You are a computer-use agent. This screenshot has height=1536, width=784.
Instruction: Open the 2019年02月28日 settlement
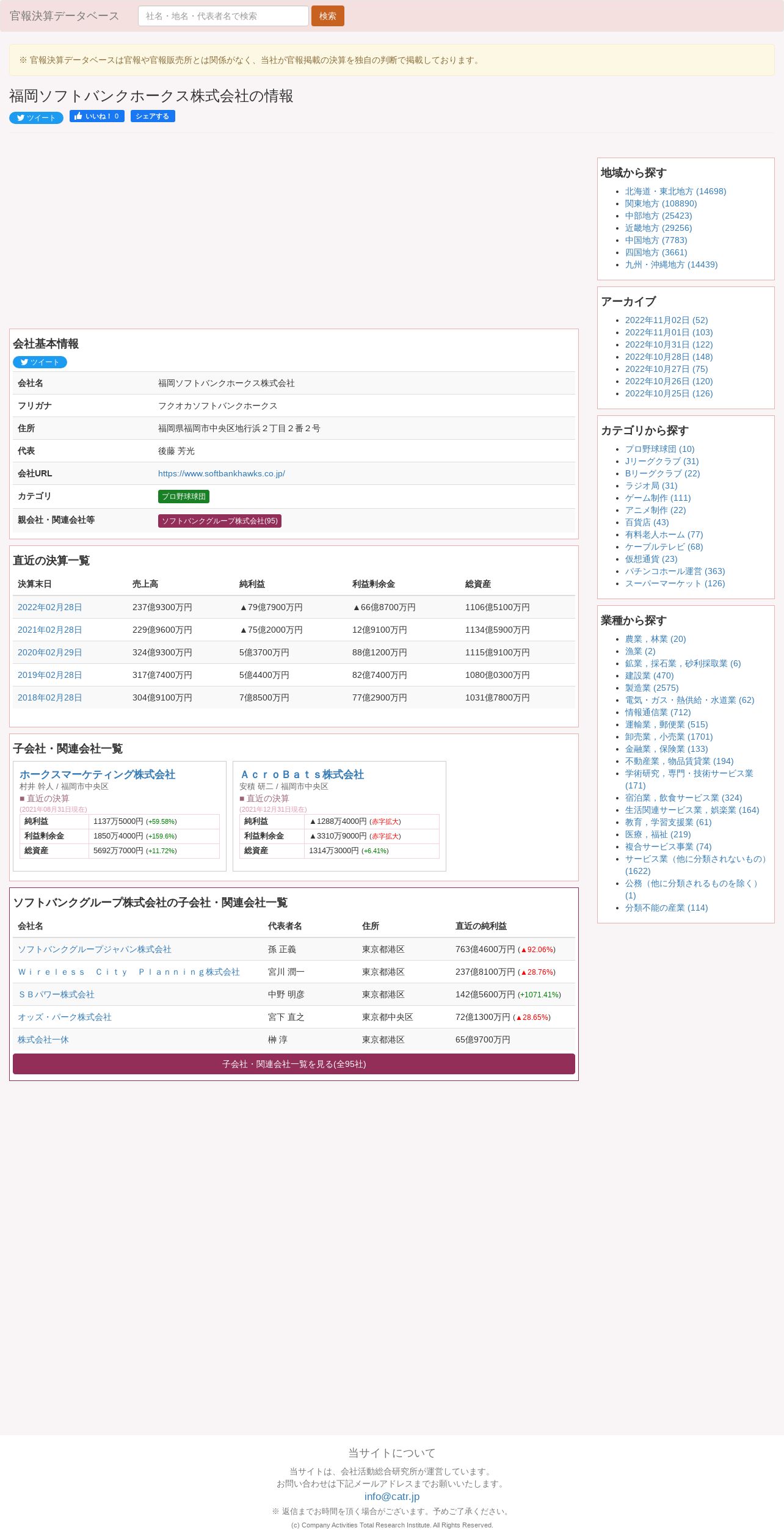click(x=49, y=675)
